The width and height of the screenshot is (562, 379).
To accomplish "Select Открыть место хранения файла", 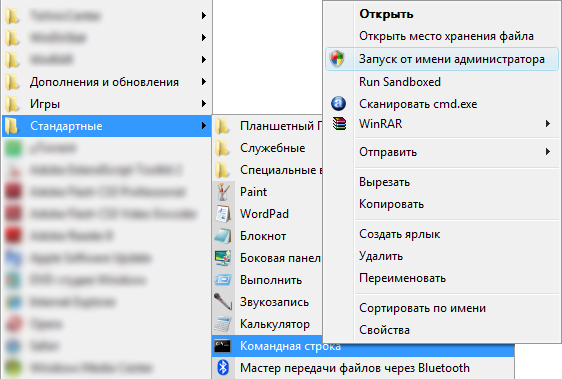I will point(446,36).
